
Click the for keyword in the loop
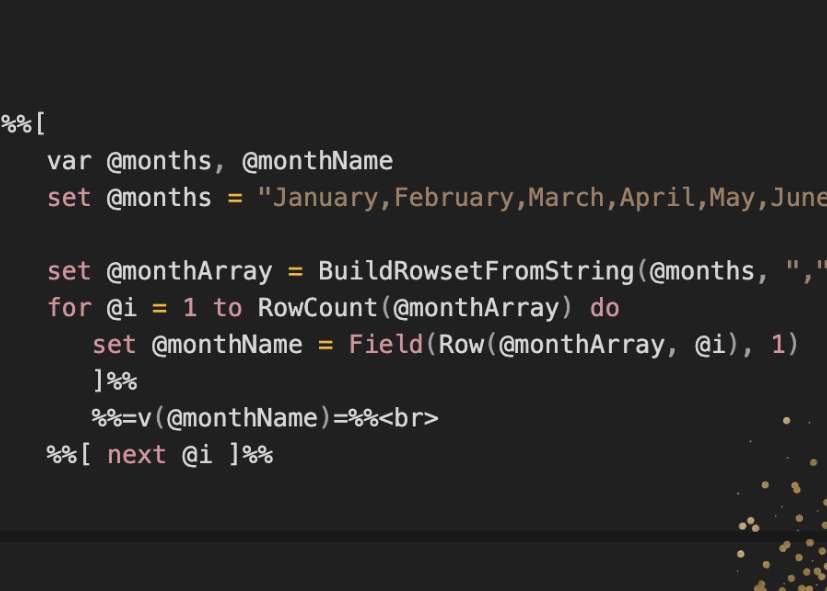[x=69, y=308]
